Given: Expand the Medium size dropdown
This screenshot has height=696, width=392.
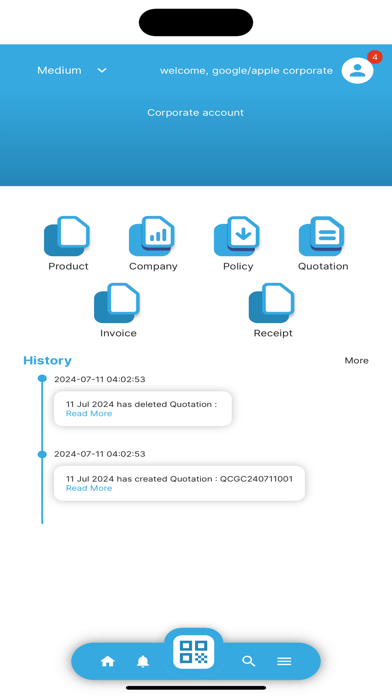Looking at the screenshot, I should pyautogui.click(x=72, y=70).
